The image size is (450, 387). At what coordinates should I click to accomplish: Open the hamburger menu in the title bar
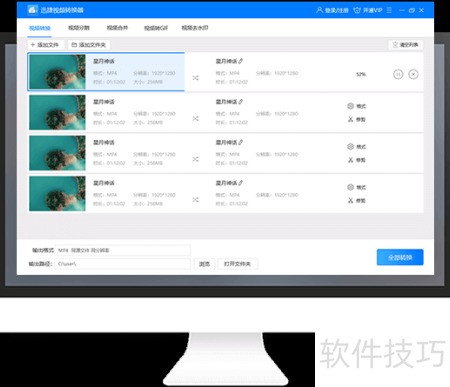click(389, 10)
